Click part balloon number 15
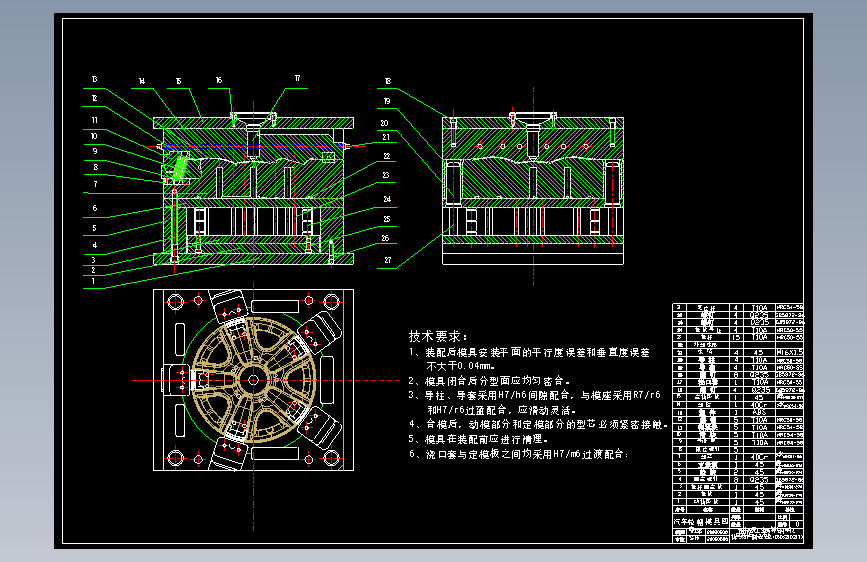Image resolution: width=867 pixels, height=562 pixels. click(x=178, y=81)
